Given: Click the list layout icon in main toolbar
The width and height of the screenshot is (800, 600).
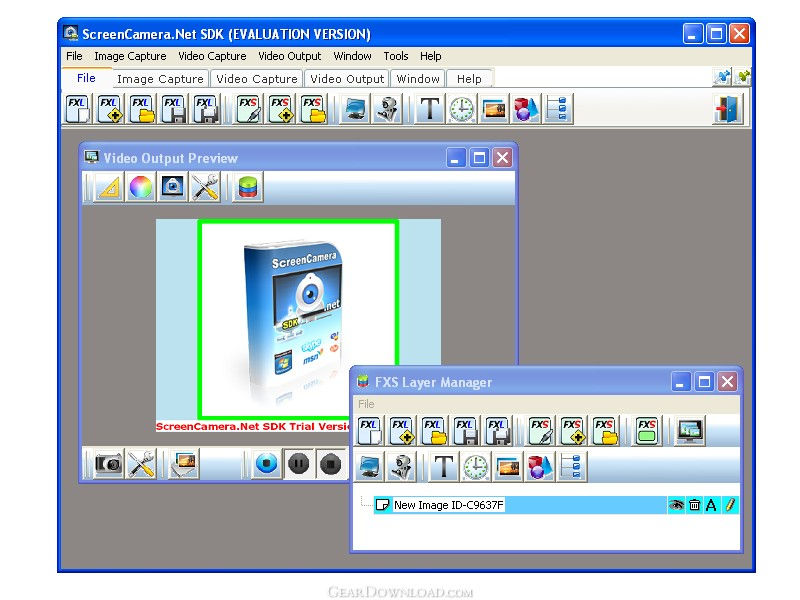Looking at the screenshot, I should [x=558, y=109].
